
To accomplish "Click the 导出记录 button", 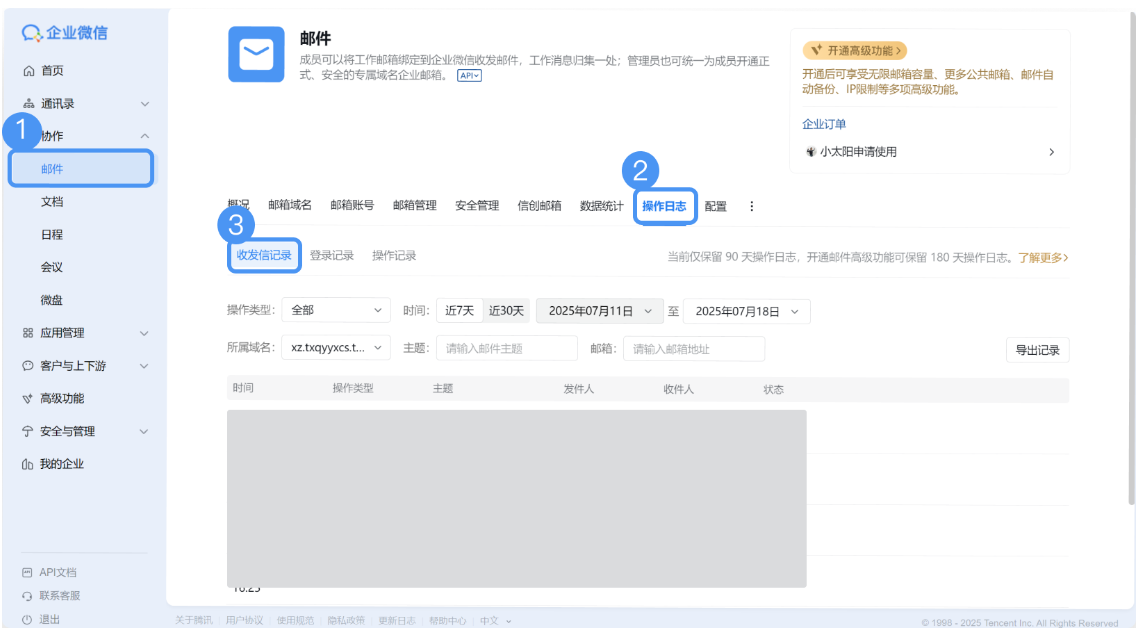I will pos(1038,351).
